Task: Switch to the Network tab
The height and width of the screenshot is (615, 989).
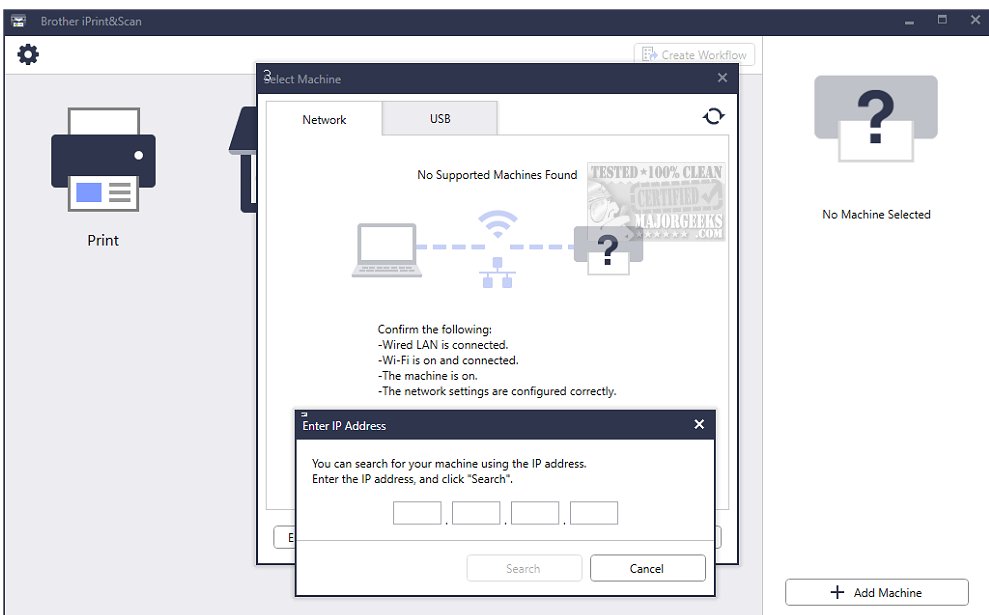Action: pyautogui.click(x=324, y=119)
